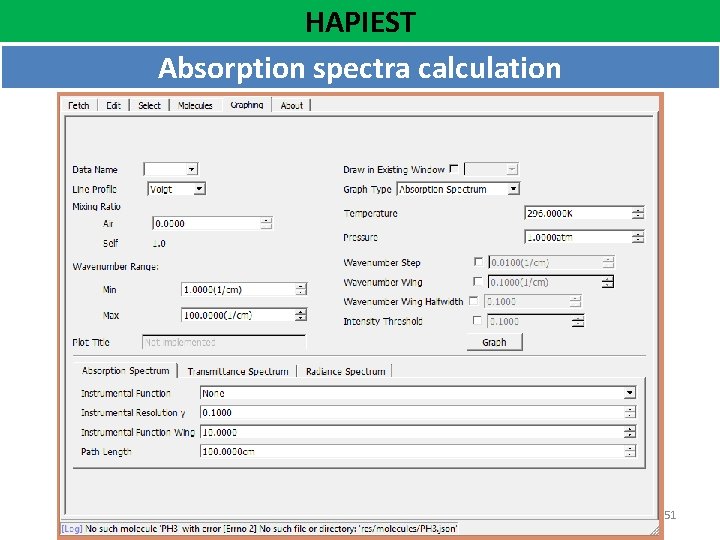This screenshot has width=720, height=540.
Task: Open the About tab
Action: click(292, 105)
